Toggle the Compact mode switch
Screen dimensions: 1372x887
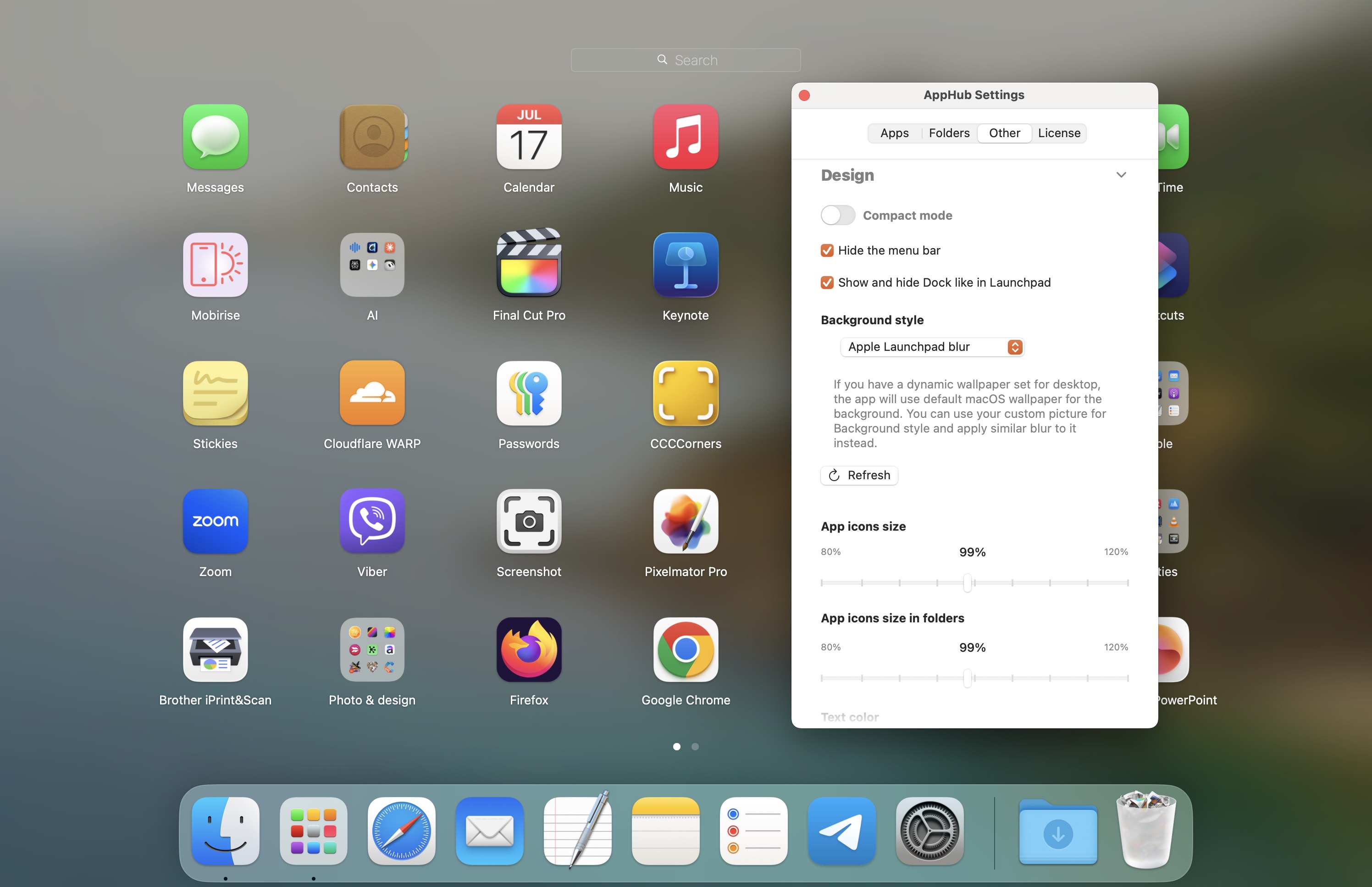(x=838, y=216)
